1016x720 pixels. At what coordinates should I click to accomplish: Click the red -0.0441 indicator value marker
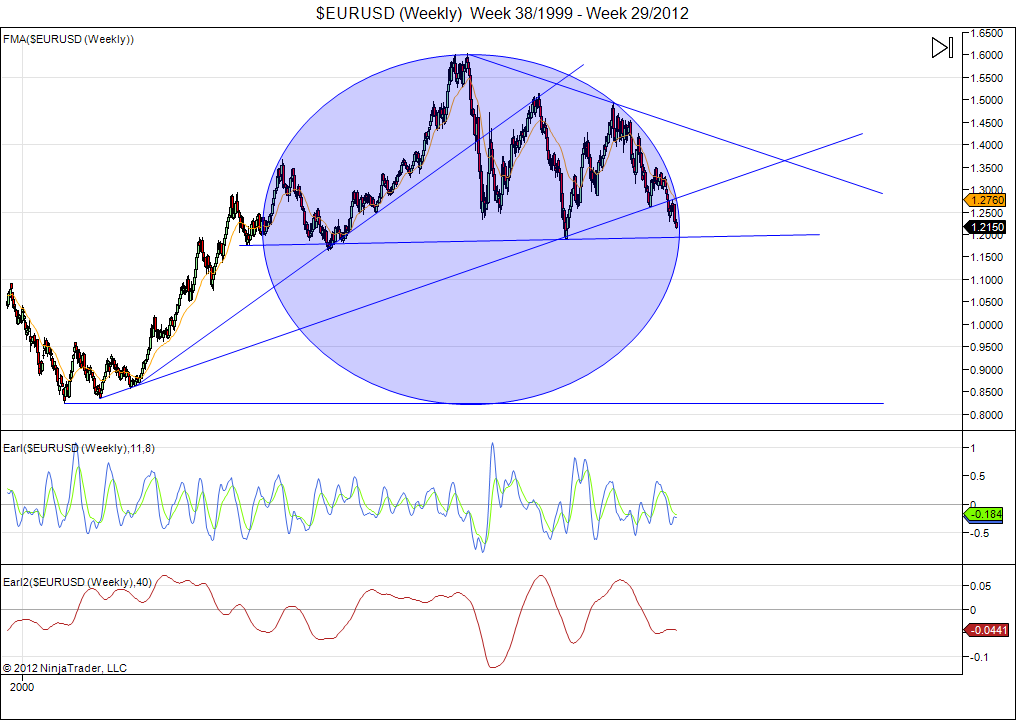pyautogui.click(x=987, y=629)
